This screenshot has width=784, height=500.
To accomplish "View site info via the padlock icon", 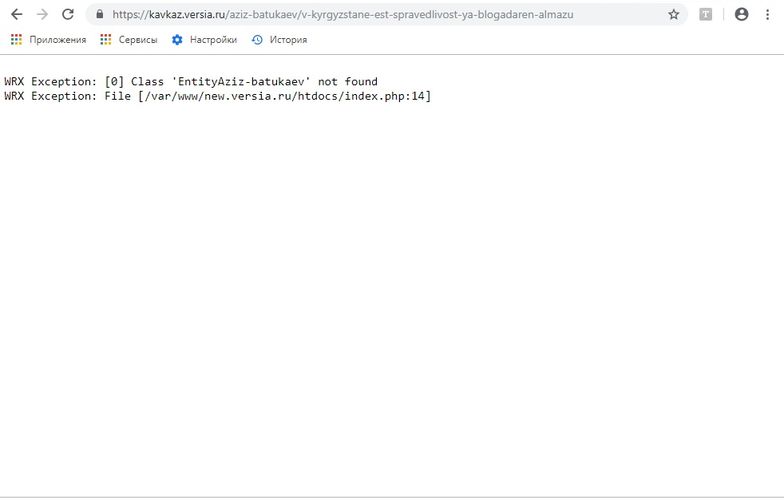I will 100,15.
